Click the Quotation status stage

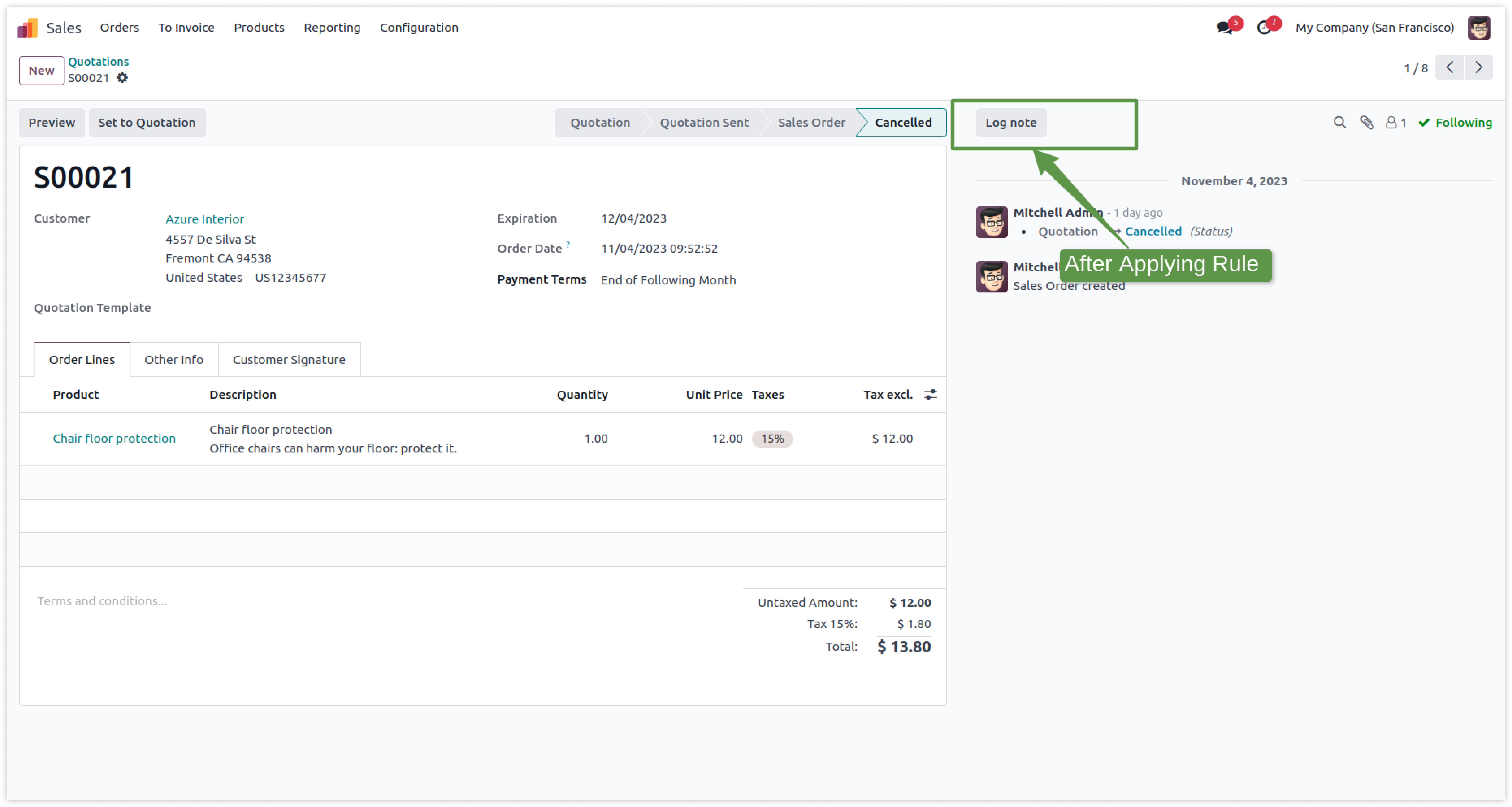click(x=600, y=123)
